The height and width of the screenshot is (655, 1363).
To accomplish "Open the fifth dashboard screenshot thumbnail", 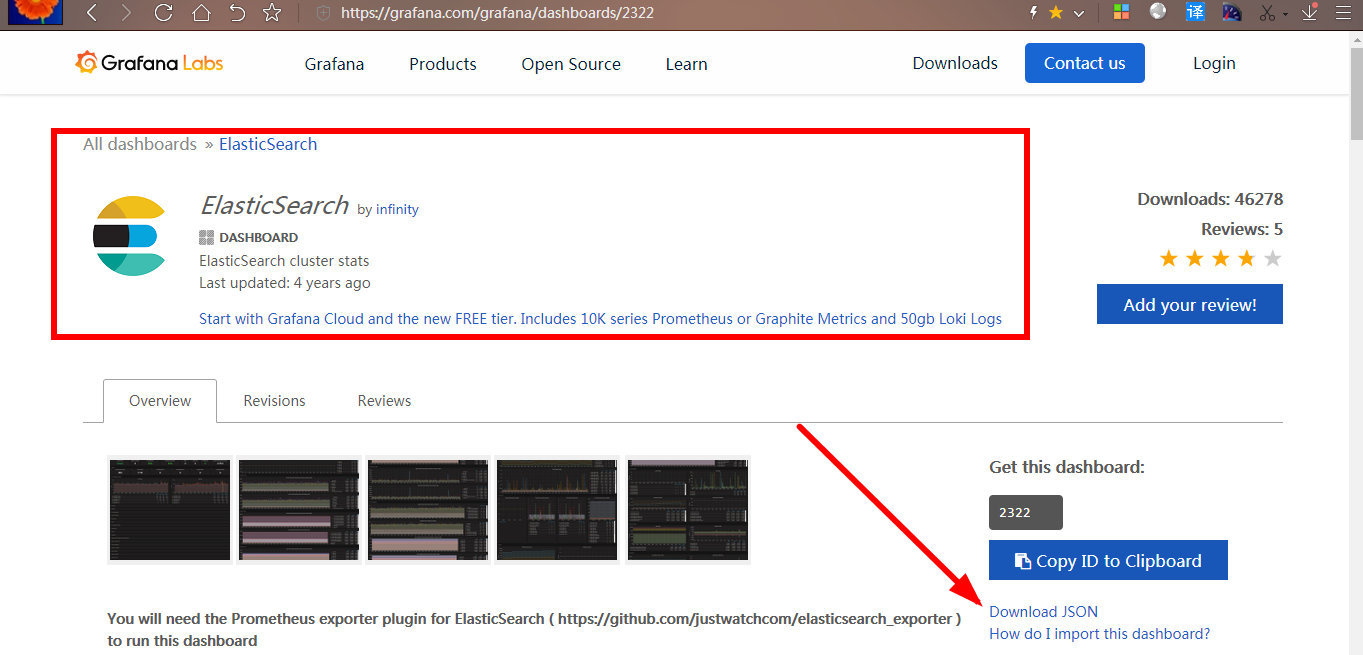I will point(687,510).
